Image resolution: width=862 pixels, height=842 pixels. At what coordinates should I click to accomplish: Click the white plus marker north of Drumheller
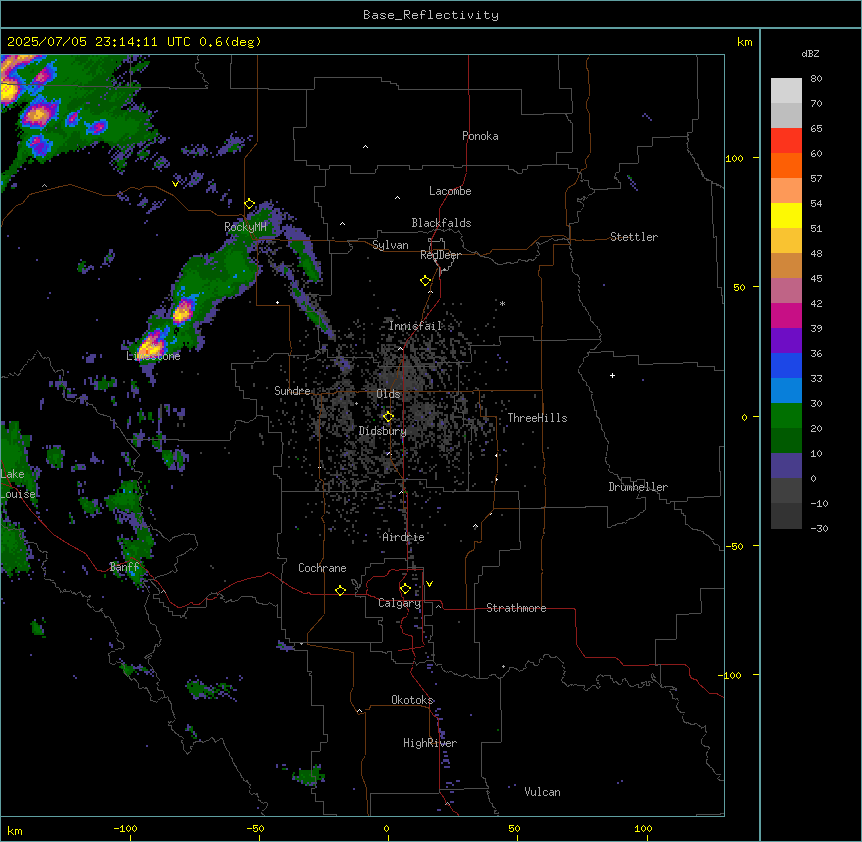(x=612, y=375)
